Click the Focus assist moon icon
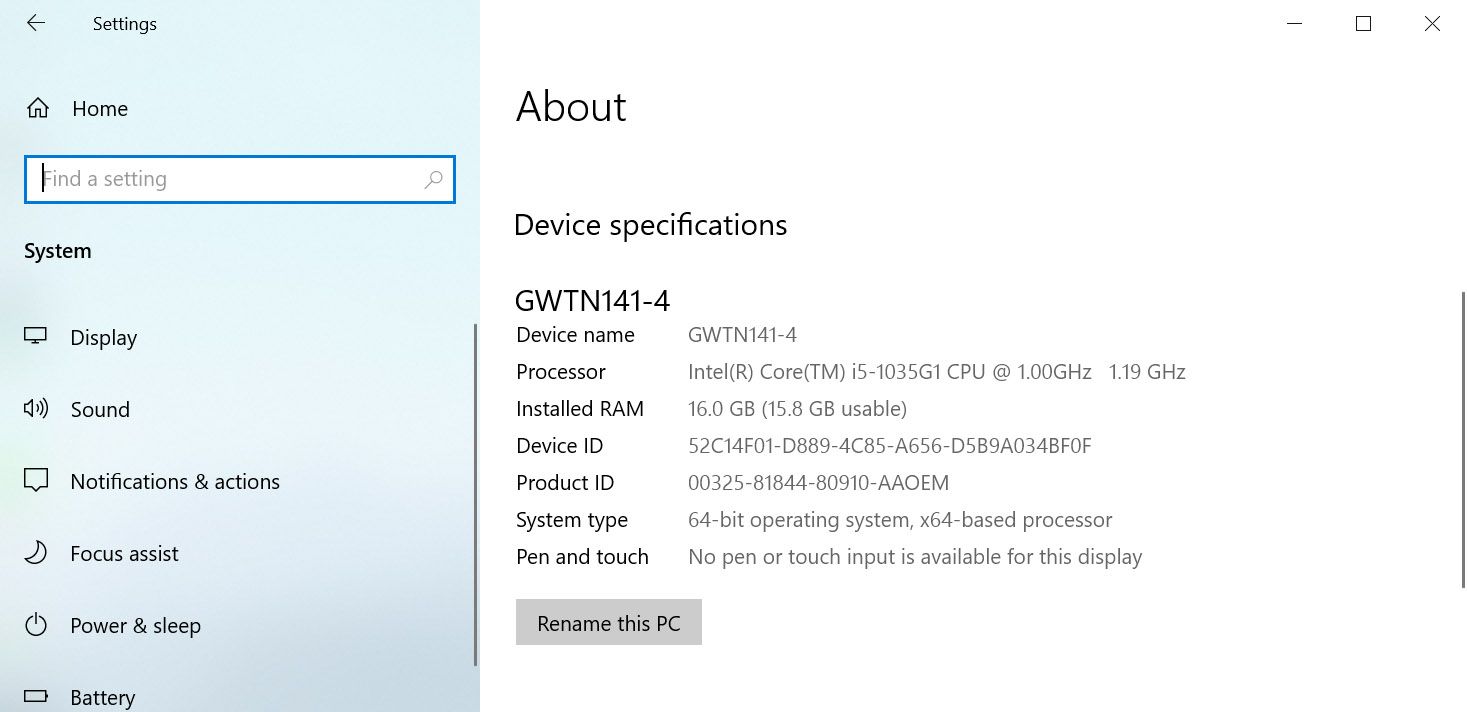Screen dimensions: 1468x712 pos(36,553)
